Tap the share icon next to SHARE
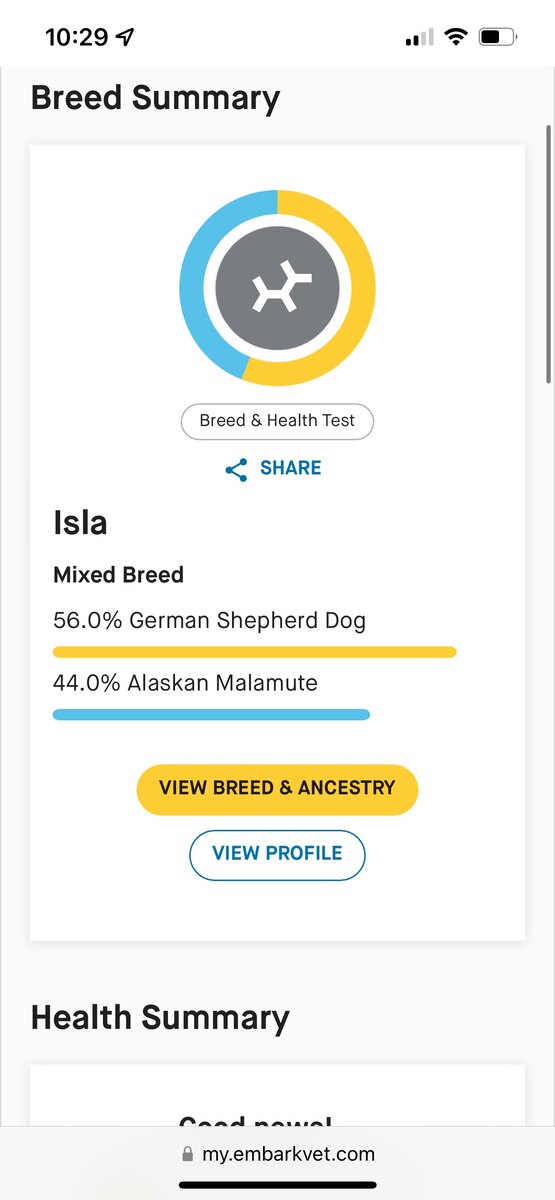The height and width of the screenshot is (1200, 555). coord(236,470)
